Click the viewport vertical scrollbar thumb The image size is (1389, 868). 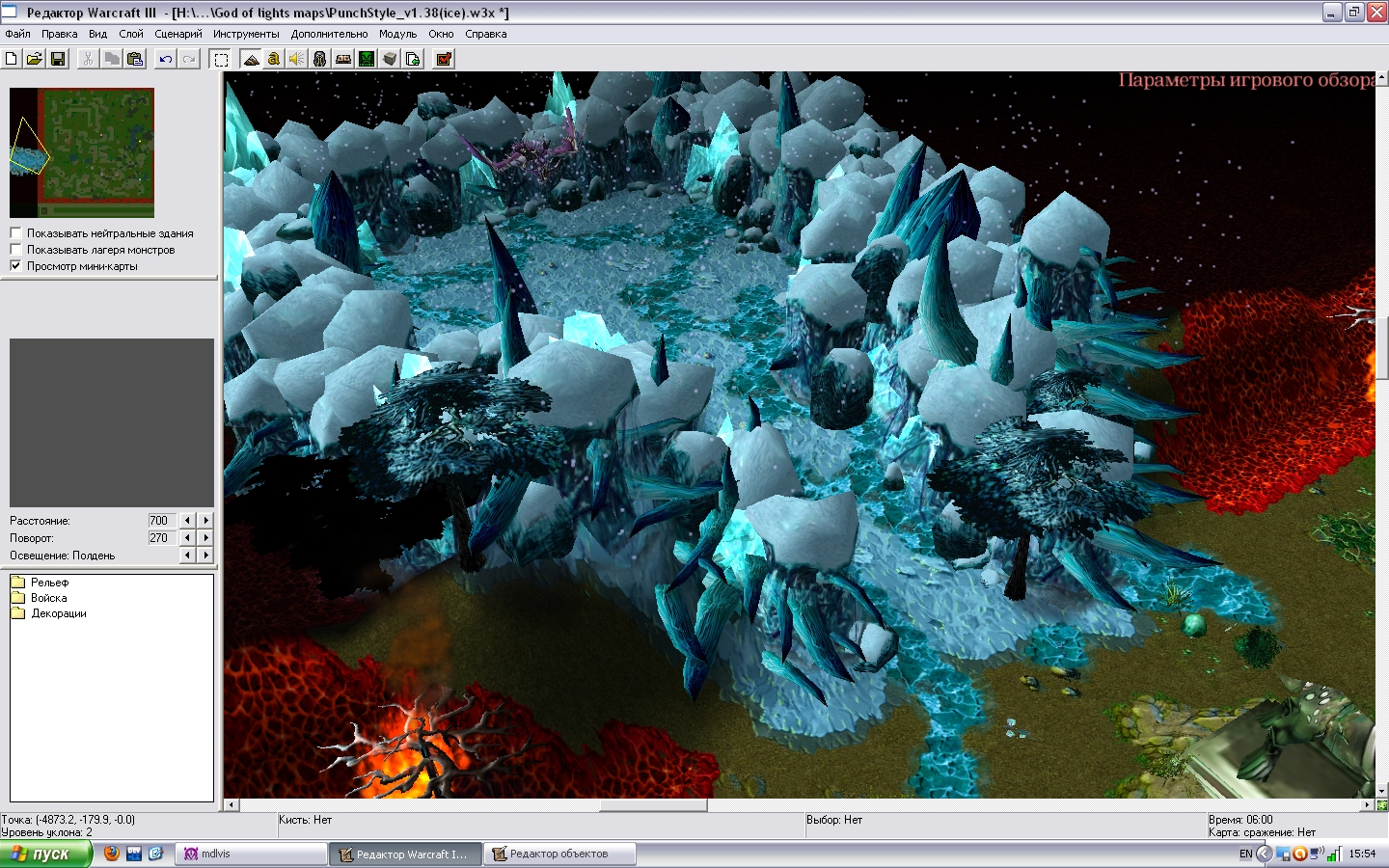pyautogui.click(x=1382, y=349)
